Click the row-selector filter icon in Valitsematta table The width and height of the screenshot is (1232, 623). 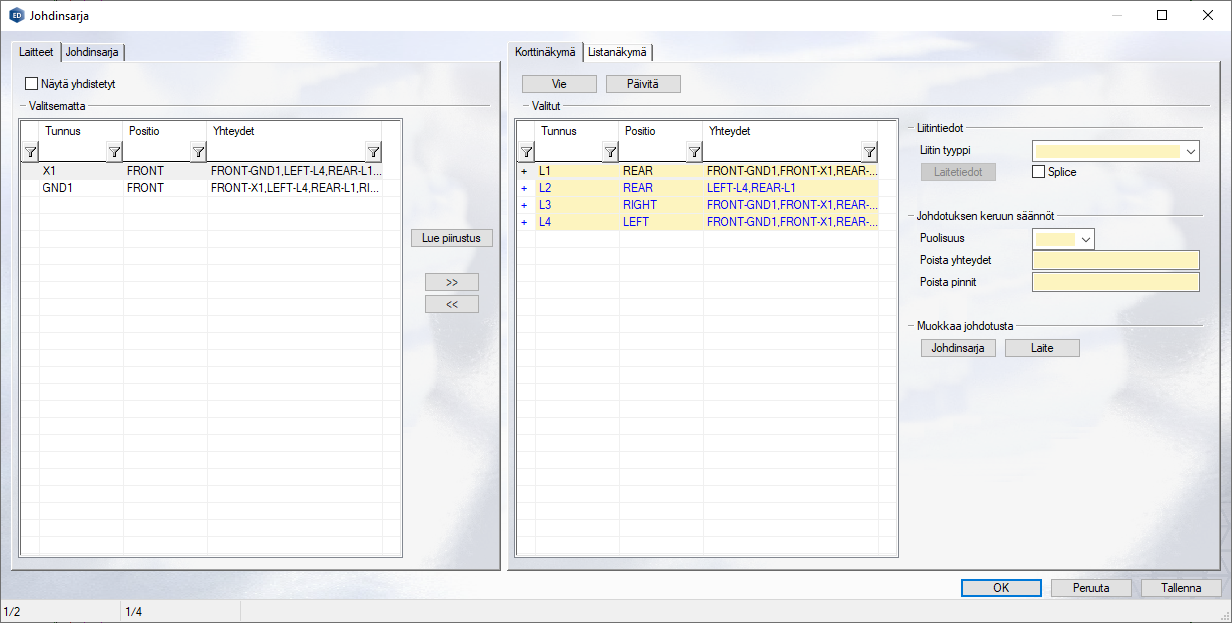pos(30,152)
